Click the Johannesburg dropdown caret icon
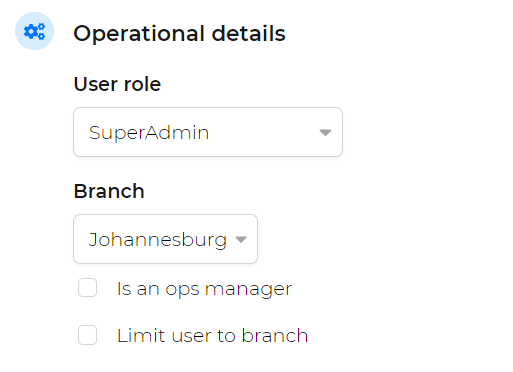 tap(241, 239)
